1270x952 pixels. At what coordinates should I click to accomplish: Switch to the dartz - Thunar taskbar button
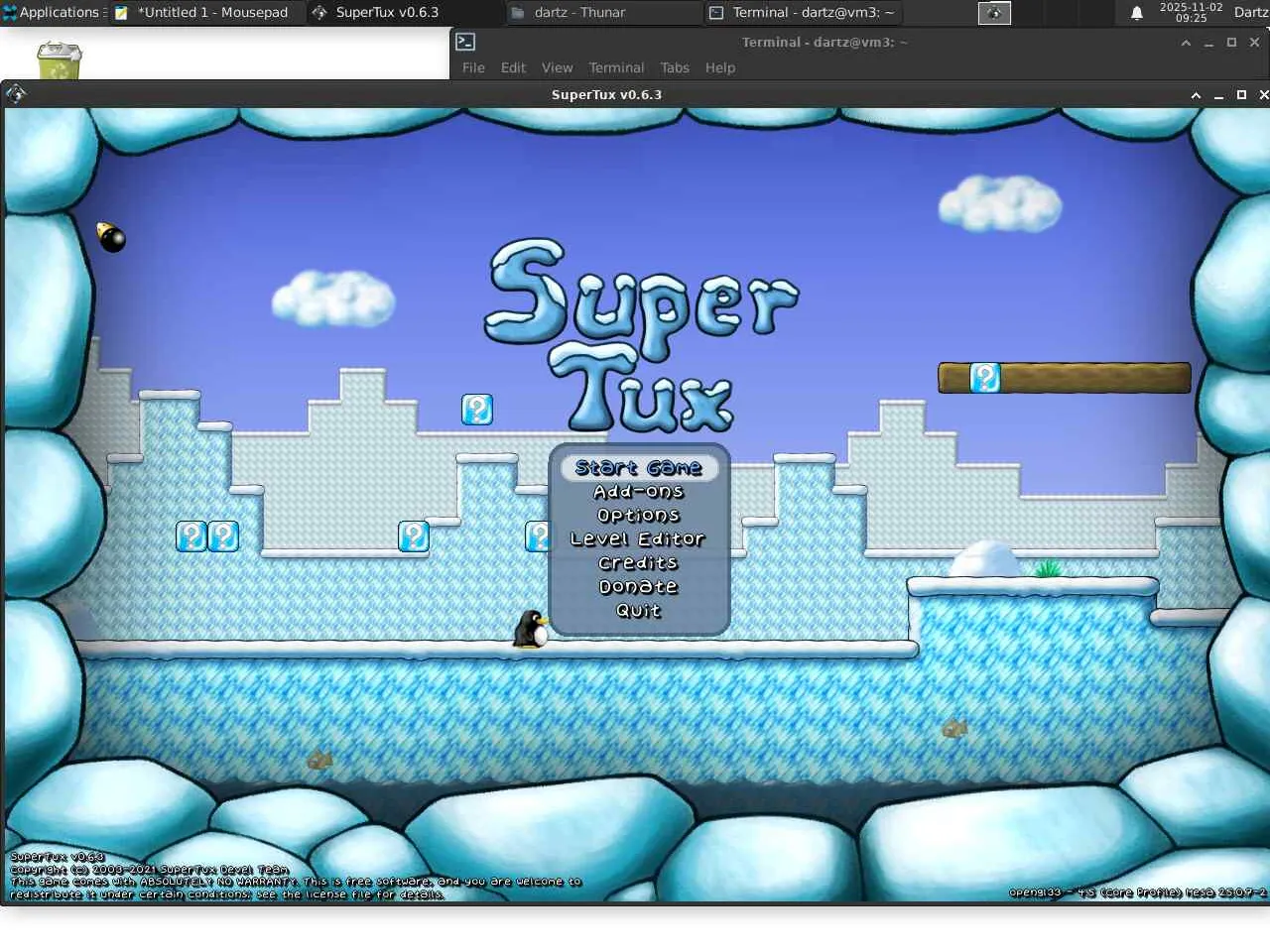(x=603, y=12)
